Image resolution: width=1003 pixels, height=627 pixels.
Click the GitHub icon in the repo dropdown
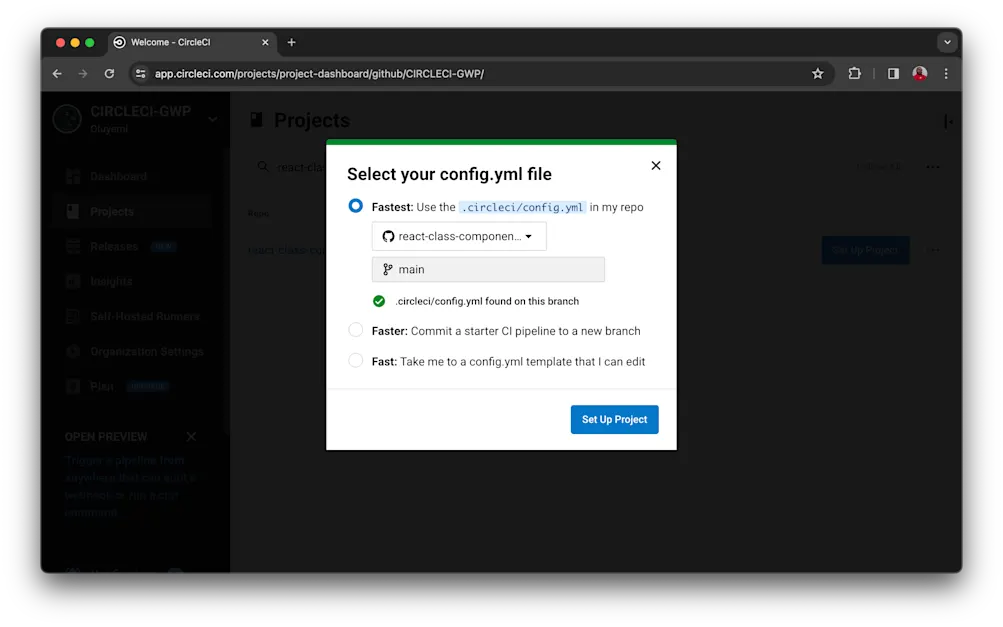click(x=389, y=236)
